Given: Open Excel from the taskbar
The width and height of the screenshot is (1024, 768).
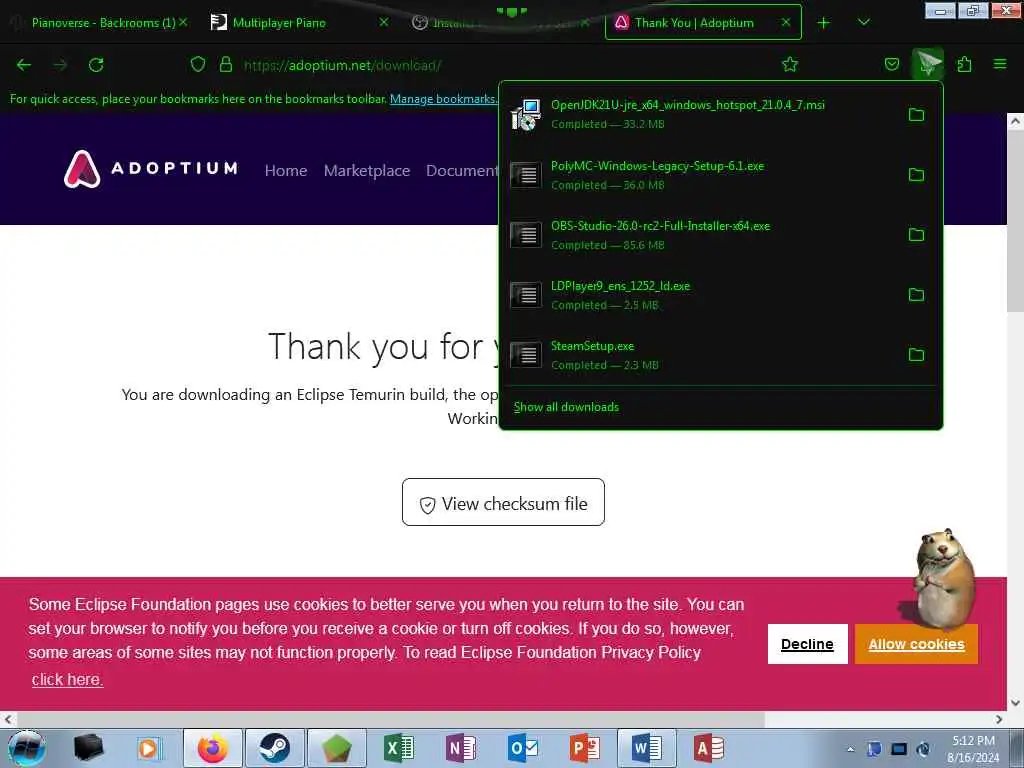Looking at the screenshot, I should tap(398, 748).
